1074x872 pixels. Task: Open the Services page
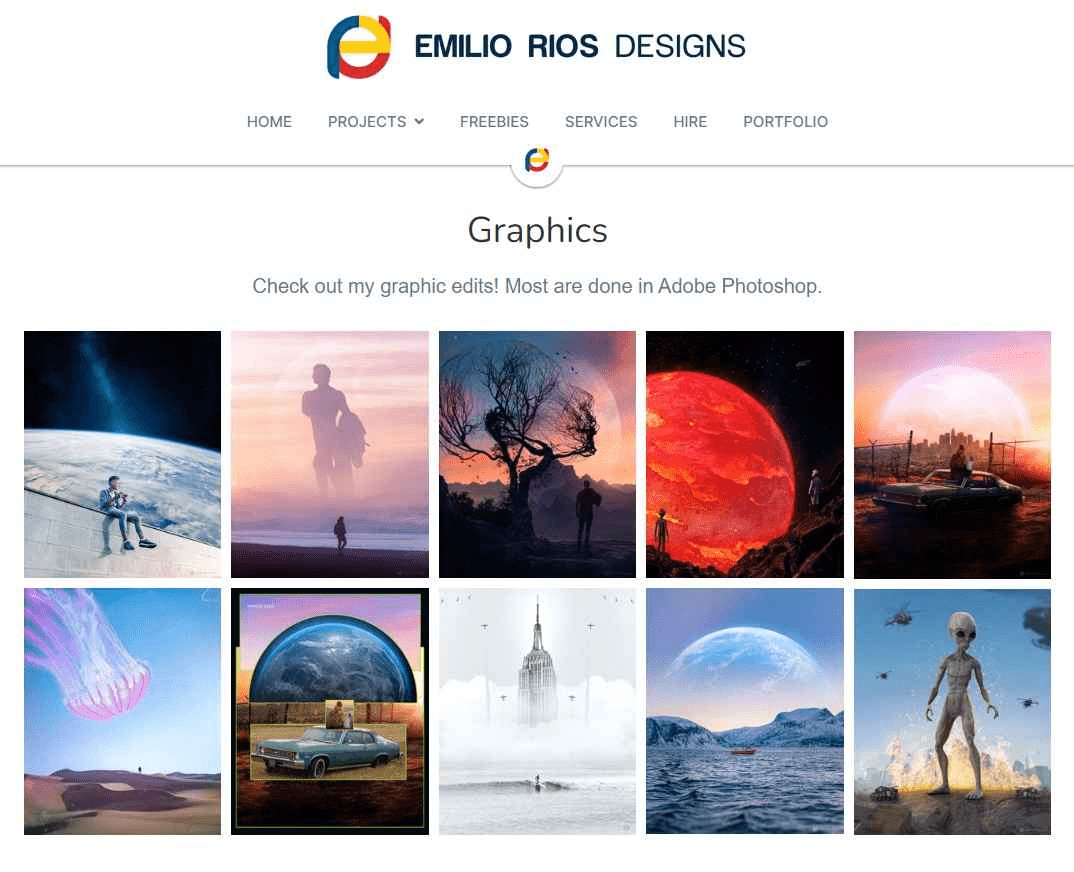click(x=601, y=122)
